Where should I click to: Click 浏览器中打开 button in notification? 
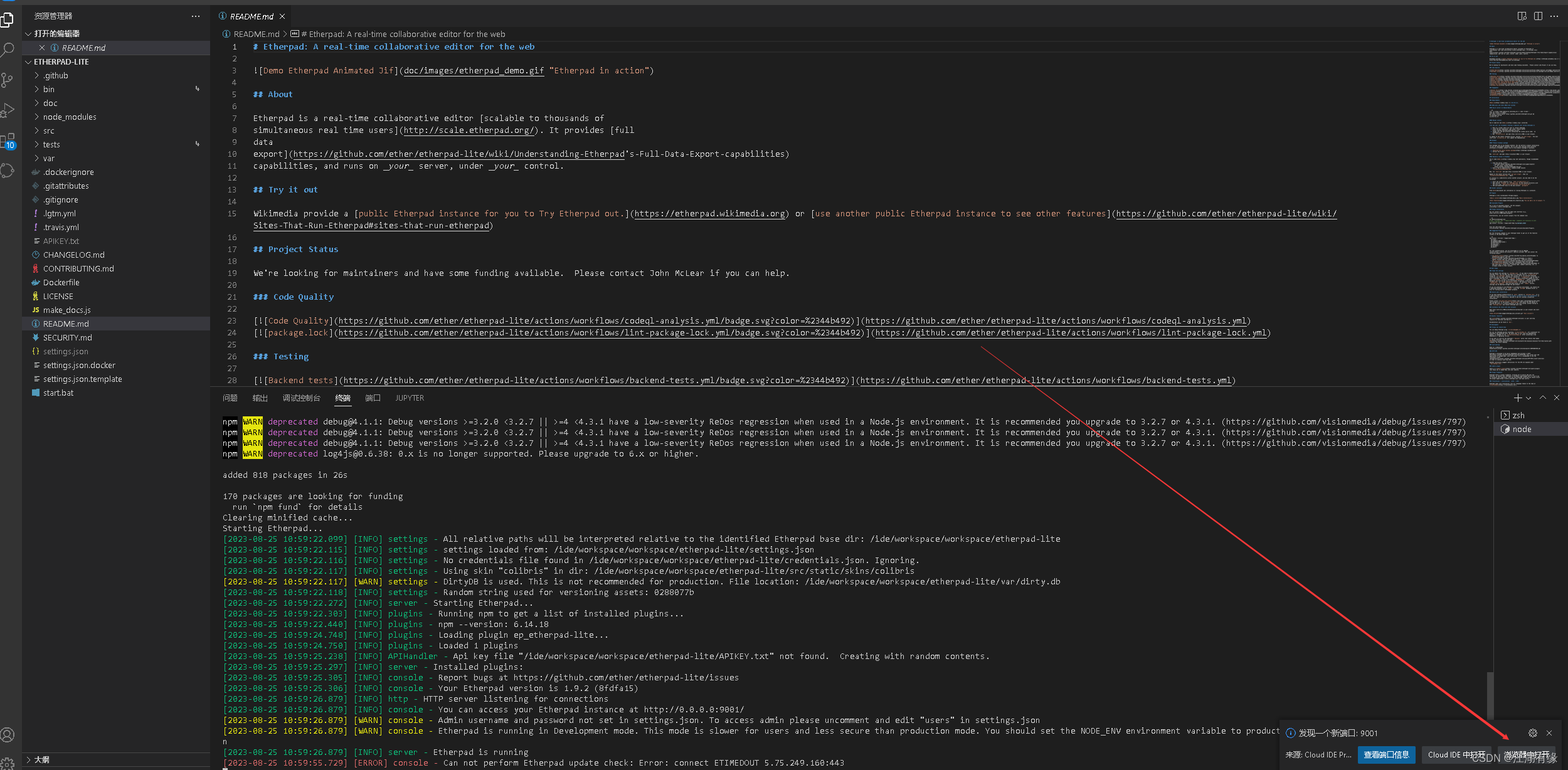(x=1526, y=754)
